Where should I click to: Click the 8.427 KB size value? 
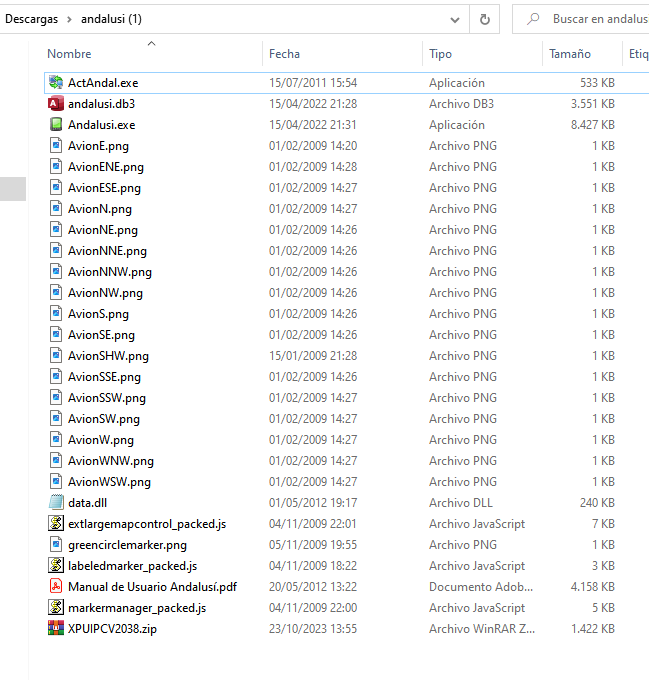point(593,124)
